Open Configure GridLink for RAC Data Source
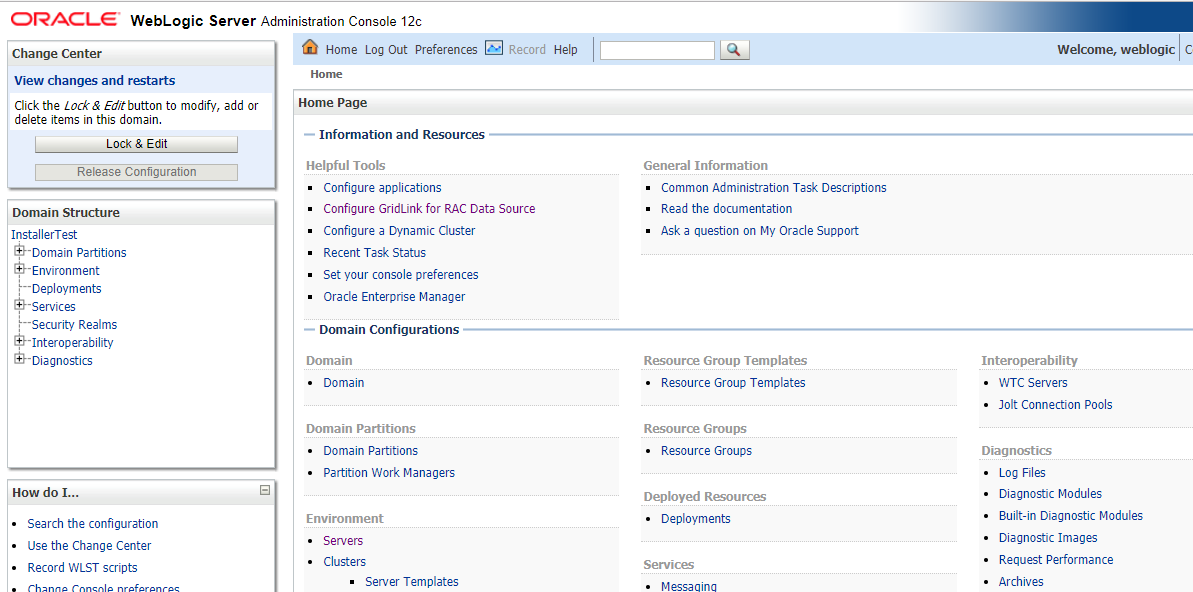Screen dimensions: 1193x592 click(x=429, y=208)
